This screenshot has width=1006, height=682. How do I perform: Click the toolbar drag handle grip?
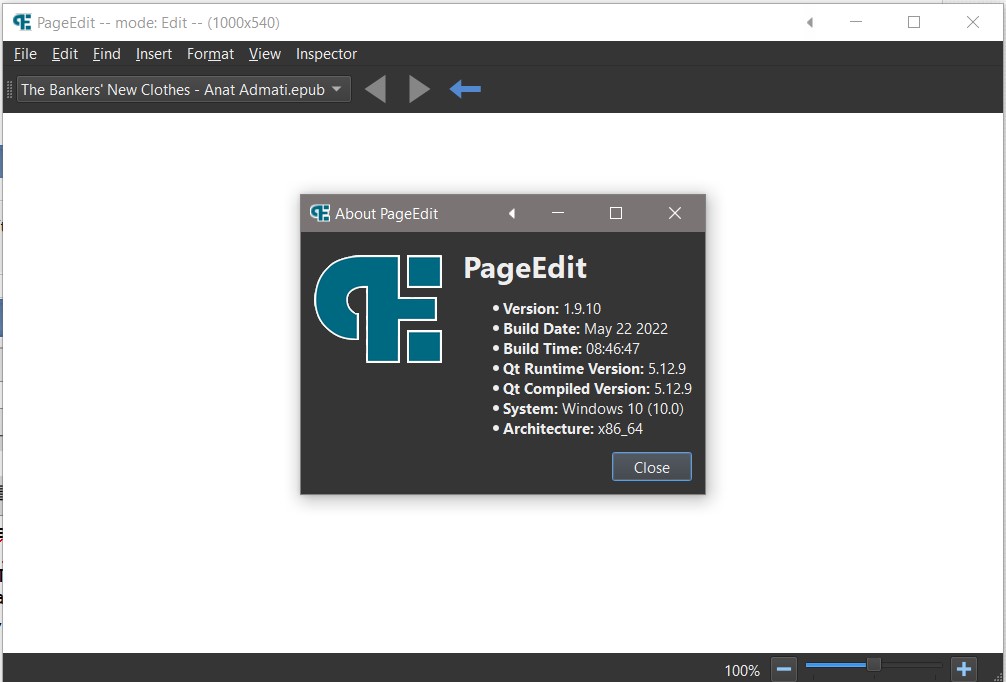[x=9, y=89]
